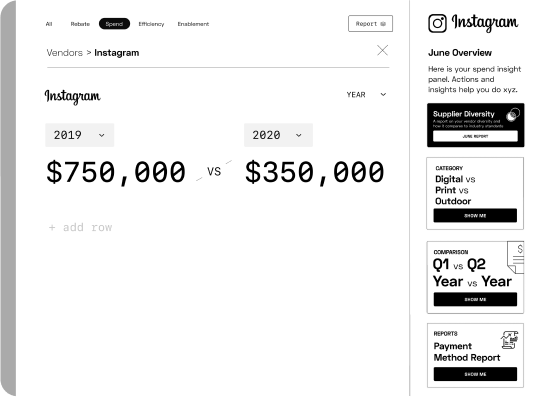Screen dimensions: 541x397
Task: Go back to Vendors breadcrumb link
Action: [x=65, y=53]
